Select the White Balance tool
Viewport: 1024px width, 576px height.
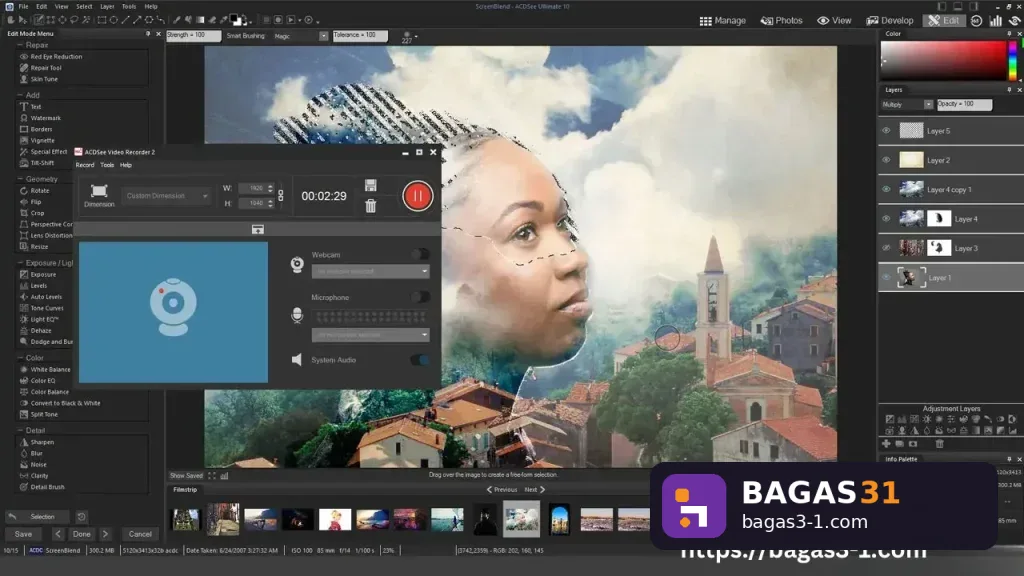pyautogui.click(x=45, y=370)
